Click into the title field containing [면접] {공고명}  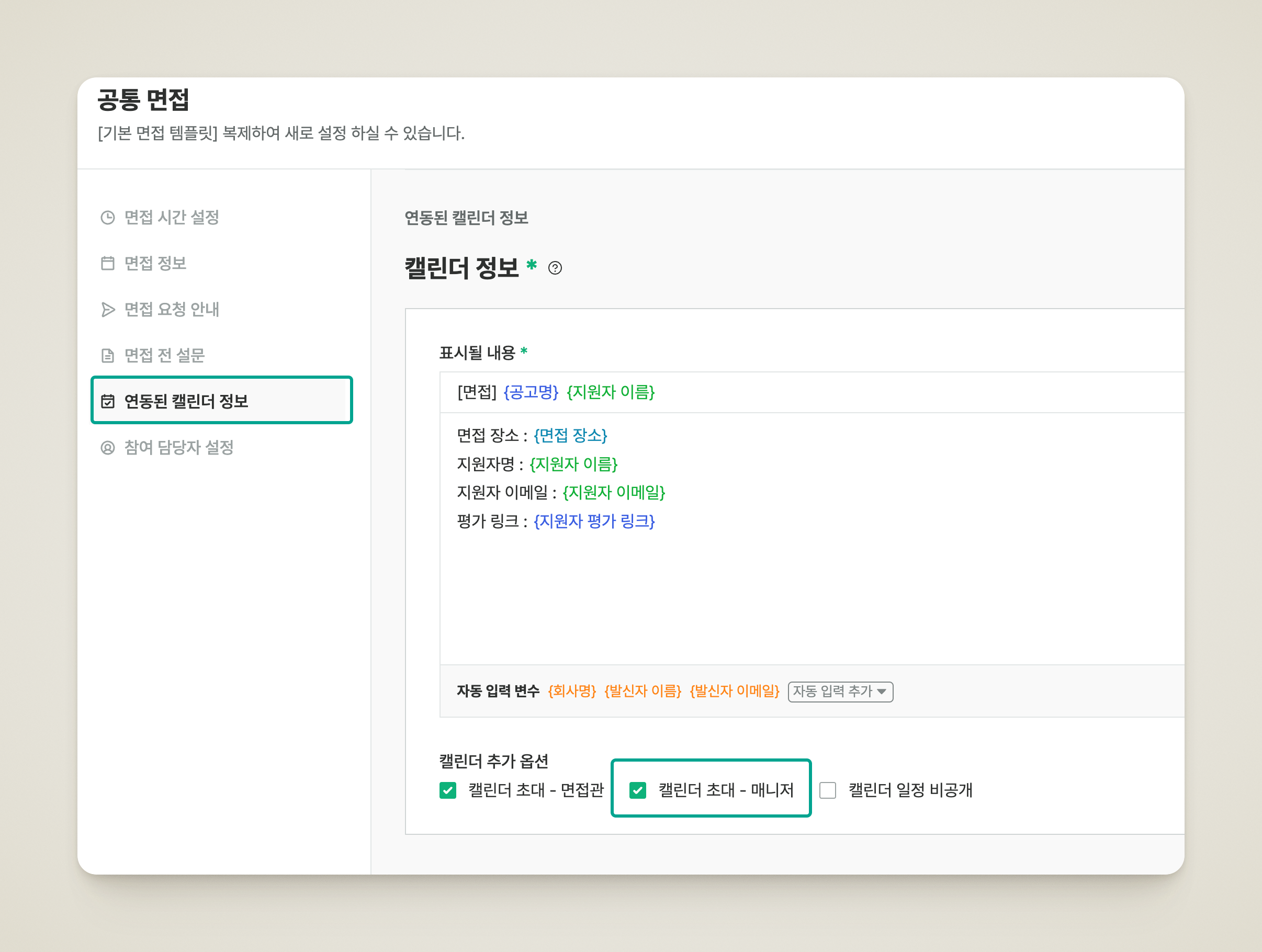(812, 392)
